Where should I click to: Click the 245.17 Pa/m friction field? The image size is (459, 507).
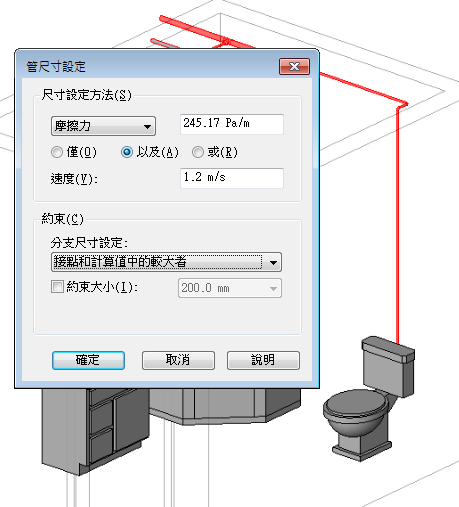(x=232, y=124)
